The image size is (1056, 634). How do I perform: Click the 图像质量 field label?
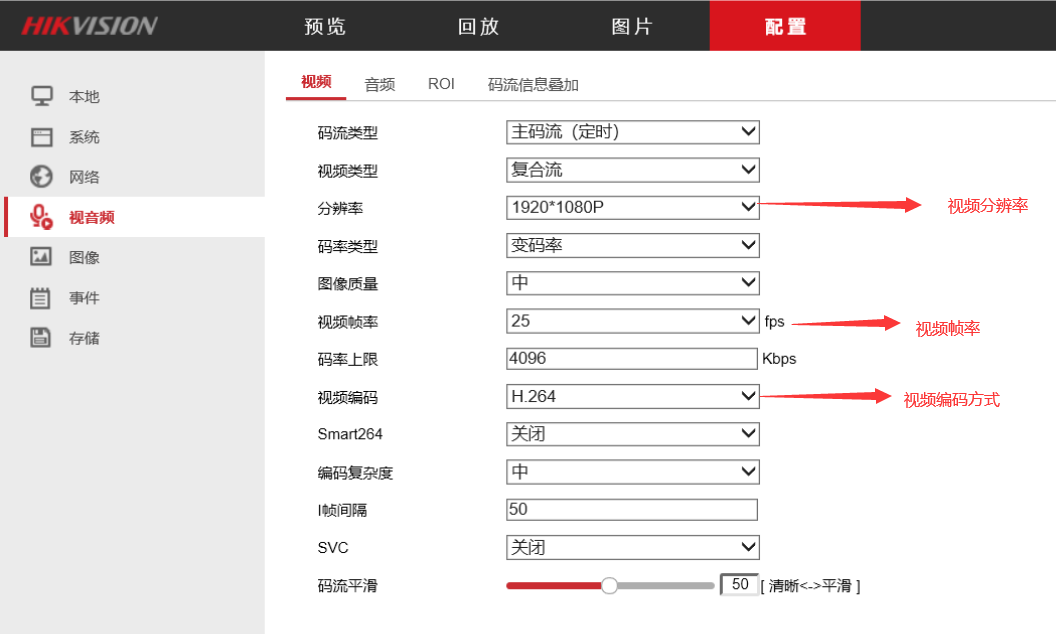click(x=348, y=284)
